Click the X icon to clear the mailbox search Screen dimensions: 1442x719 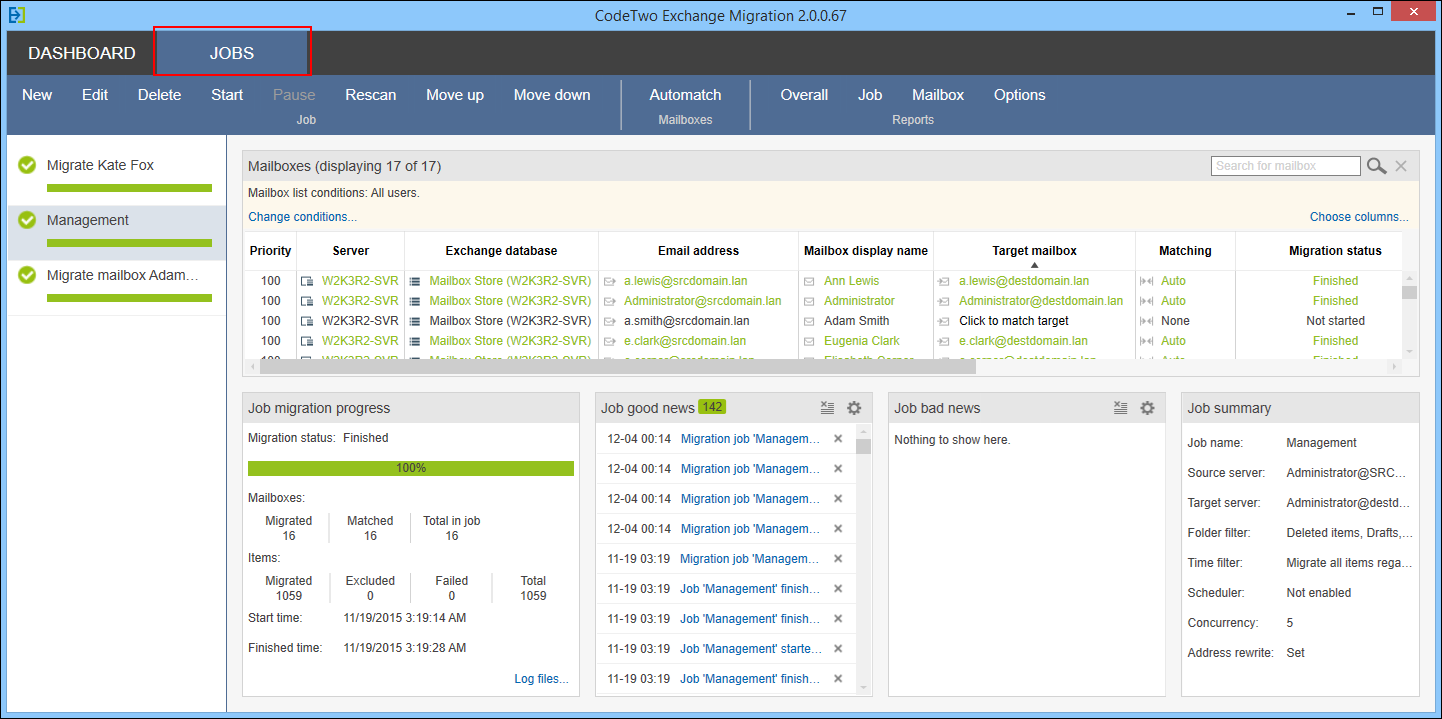(x=1400, y=165)
